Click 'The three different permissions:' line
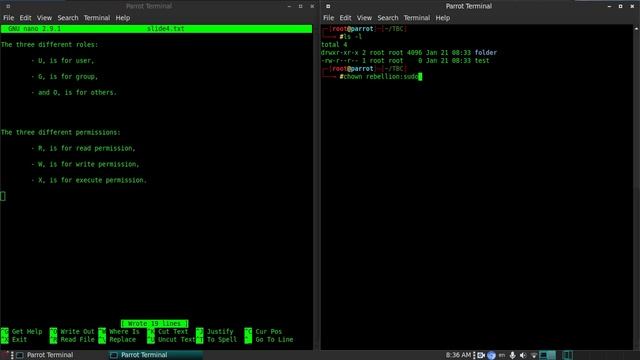Viewport: 640px width, 360px height. 61,132
